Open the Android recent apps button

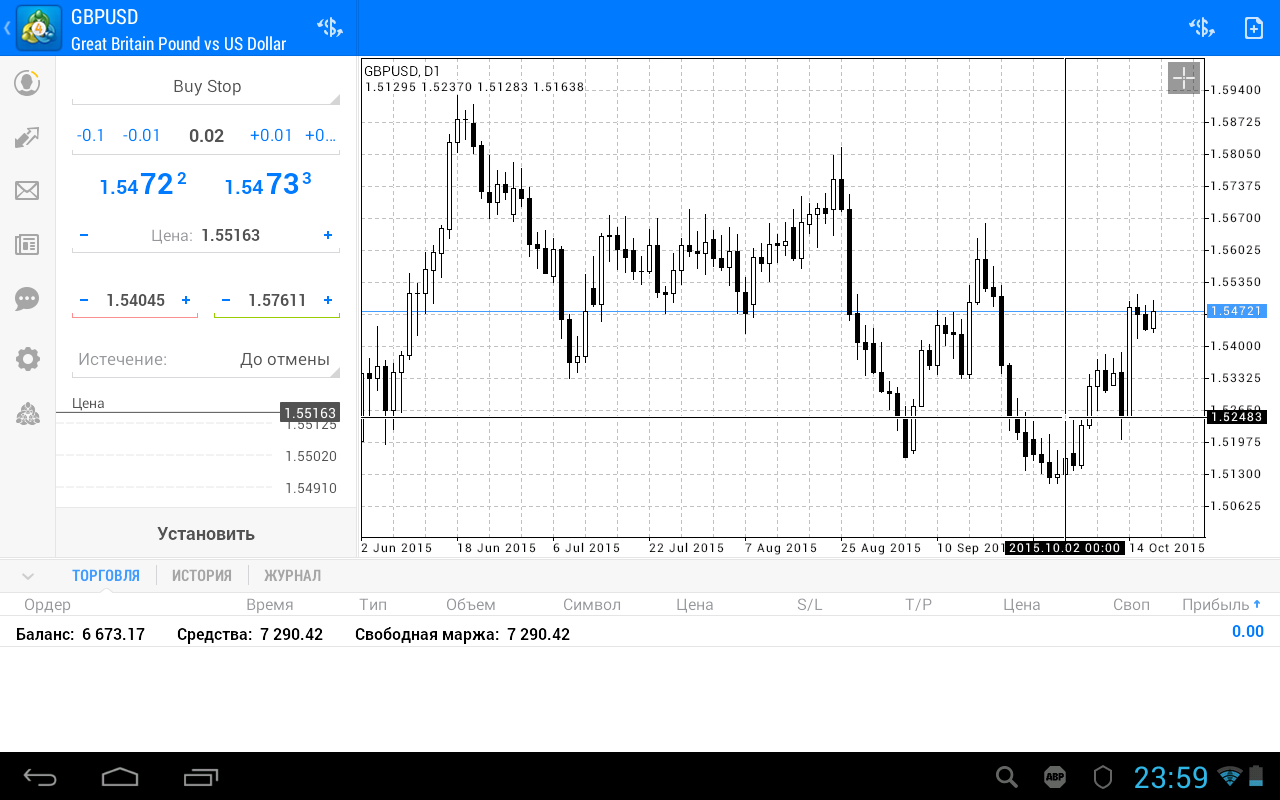(201, 777)
